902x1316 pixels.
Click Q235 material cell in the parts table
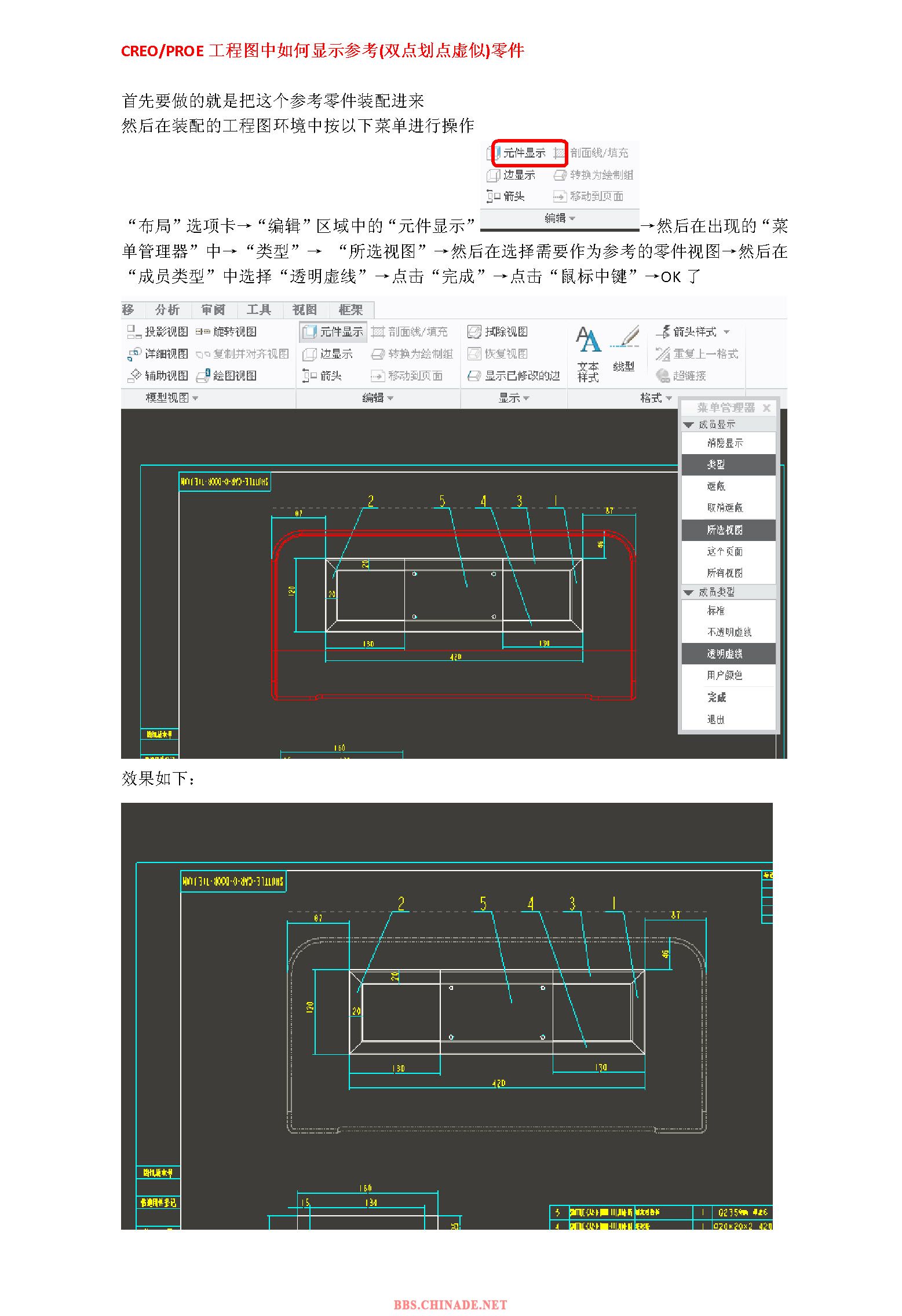pyautogui.click(x=742, y=1212)
